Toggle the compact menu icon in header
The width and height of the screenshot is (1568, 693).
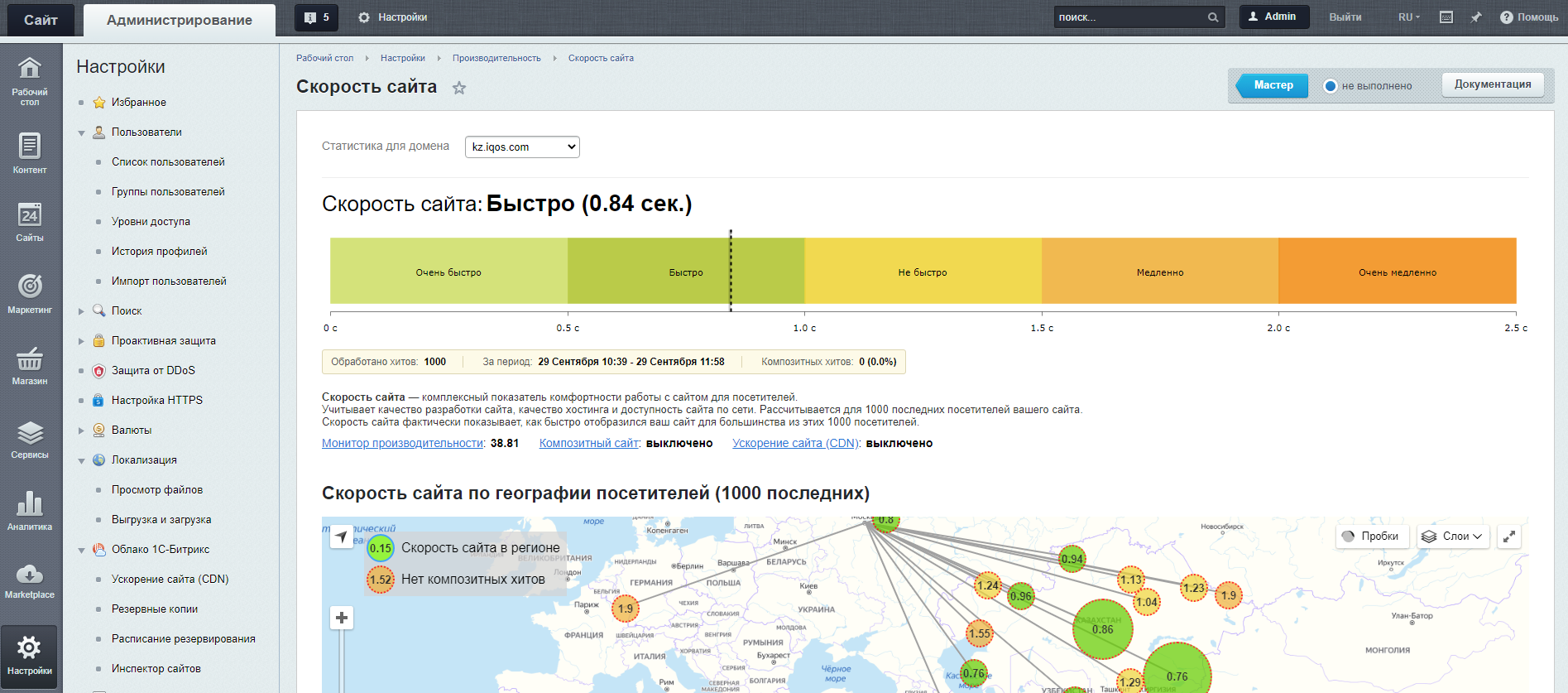[1446, 17]
